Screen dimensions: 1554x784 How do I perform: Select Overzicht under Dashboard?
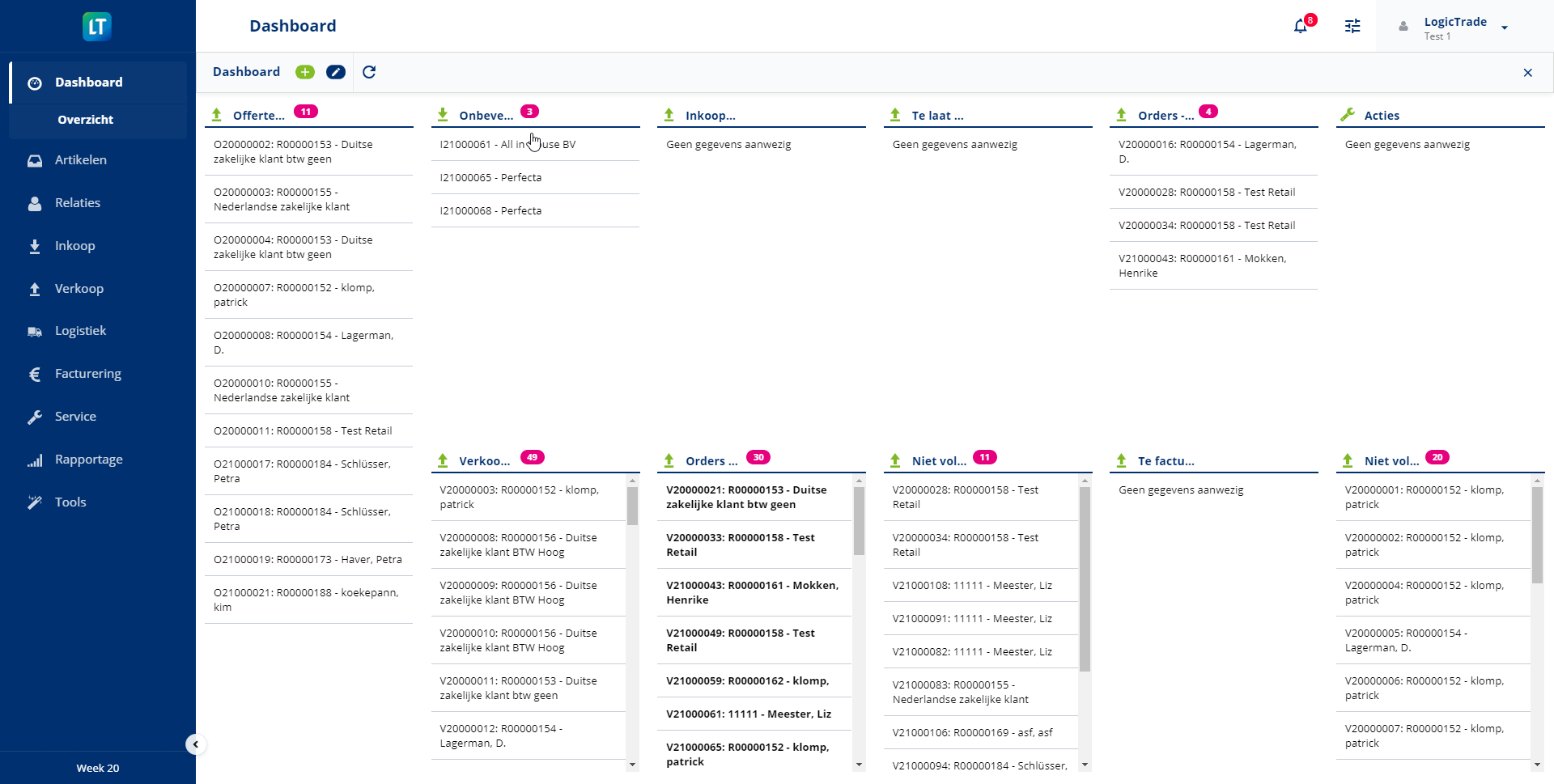point(85,120)
